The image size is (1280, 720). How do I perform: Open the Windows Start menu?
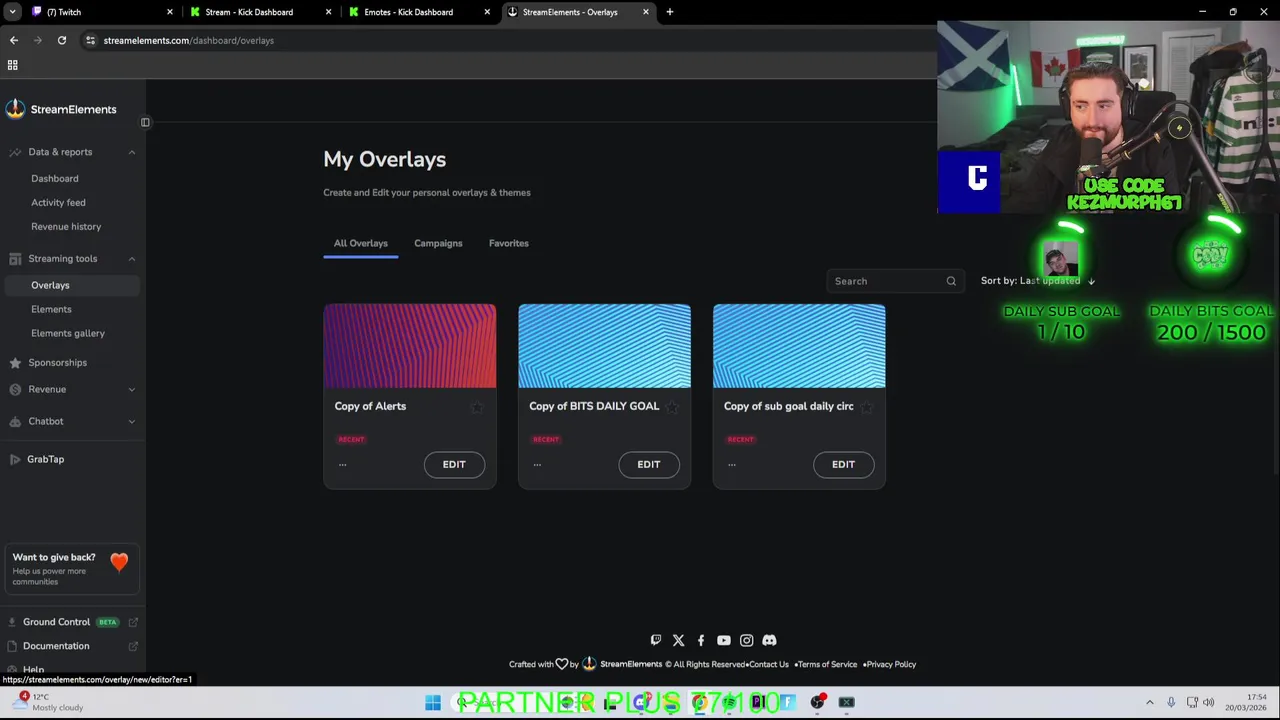pyautogui.click(x=433, y=703)
